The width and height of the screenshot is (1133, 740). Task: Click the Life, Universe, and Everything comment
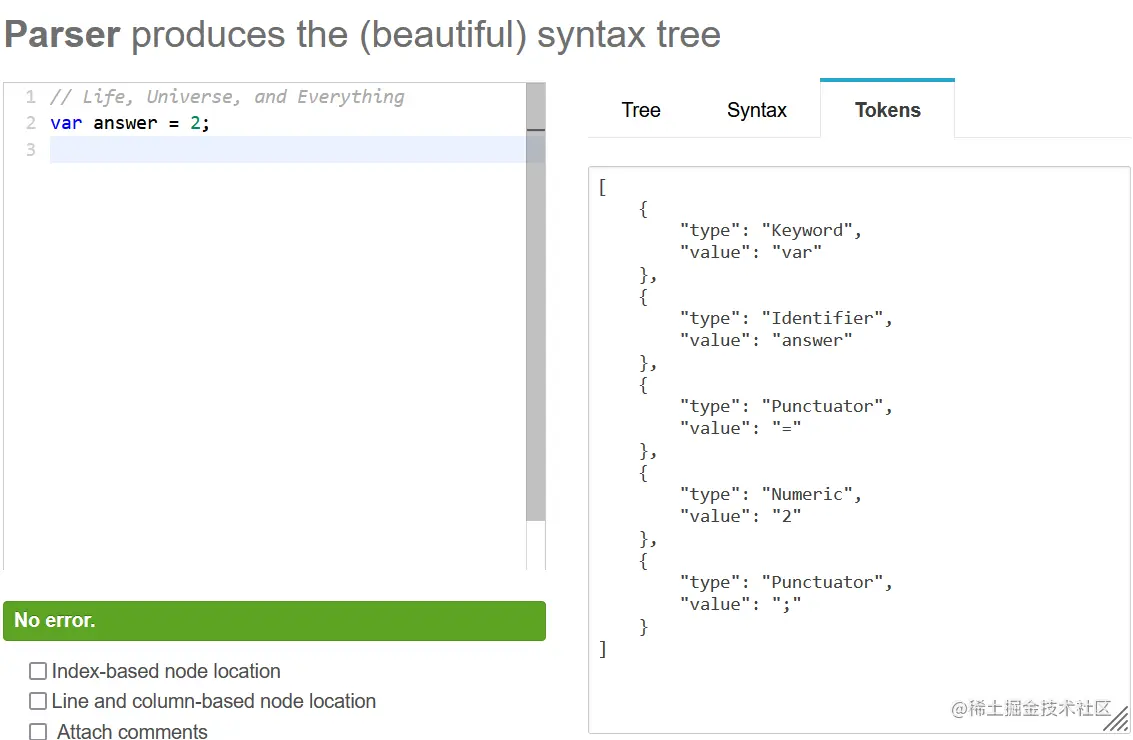228,97
